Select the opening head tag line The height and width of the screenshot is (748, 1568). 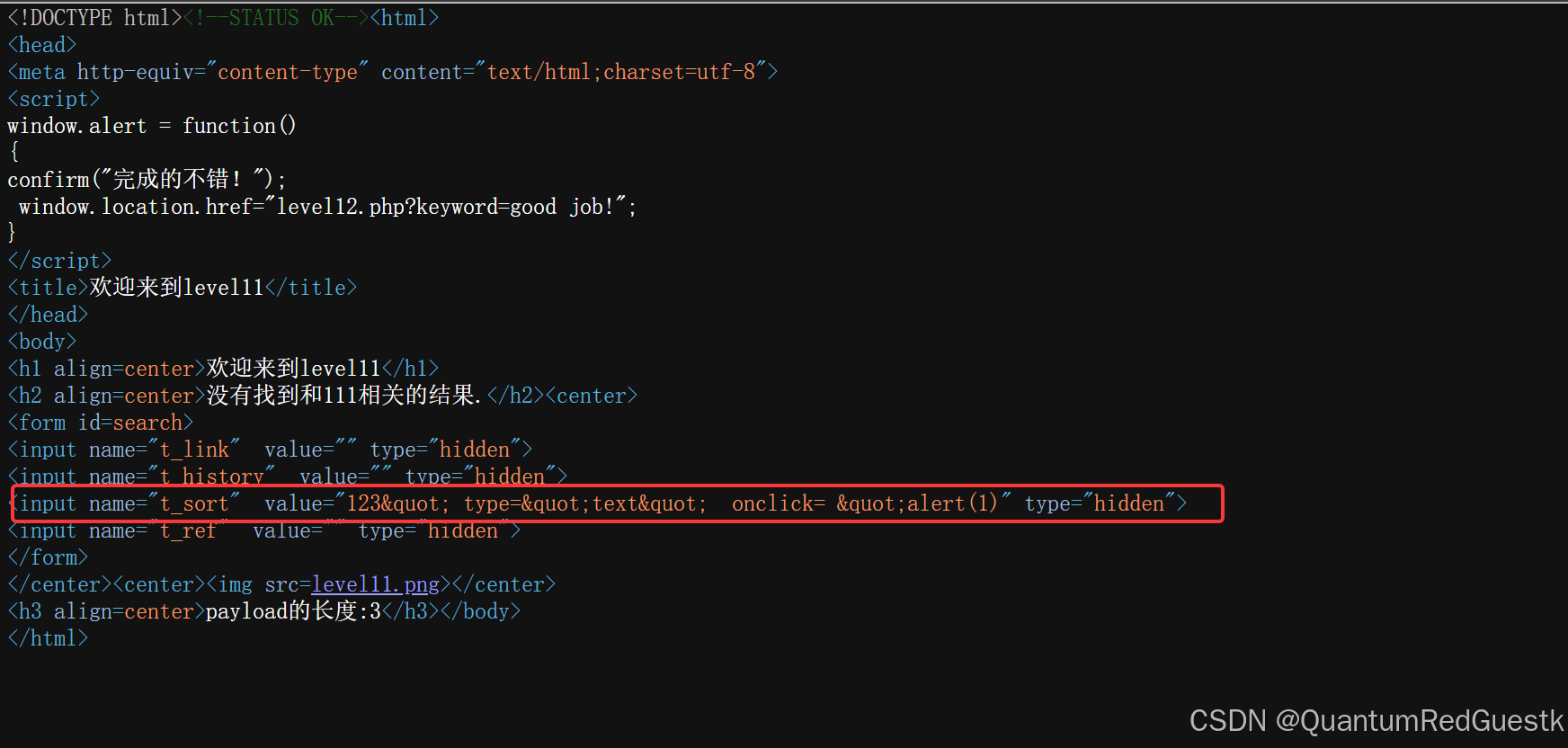click(x=41, y=45)
